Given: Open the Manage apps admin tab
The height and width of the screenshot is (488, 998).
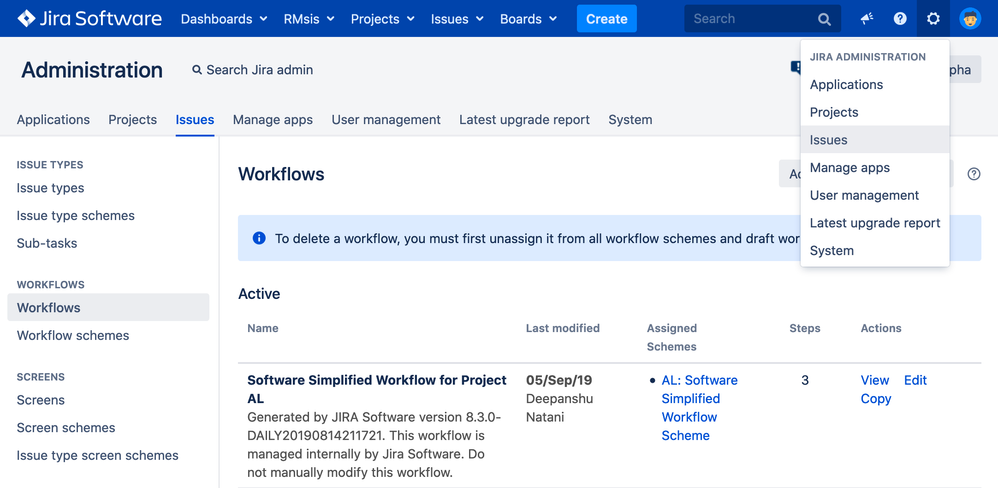Looking at the screenshot, I should tap(272, 120).
